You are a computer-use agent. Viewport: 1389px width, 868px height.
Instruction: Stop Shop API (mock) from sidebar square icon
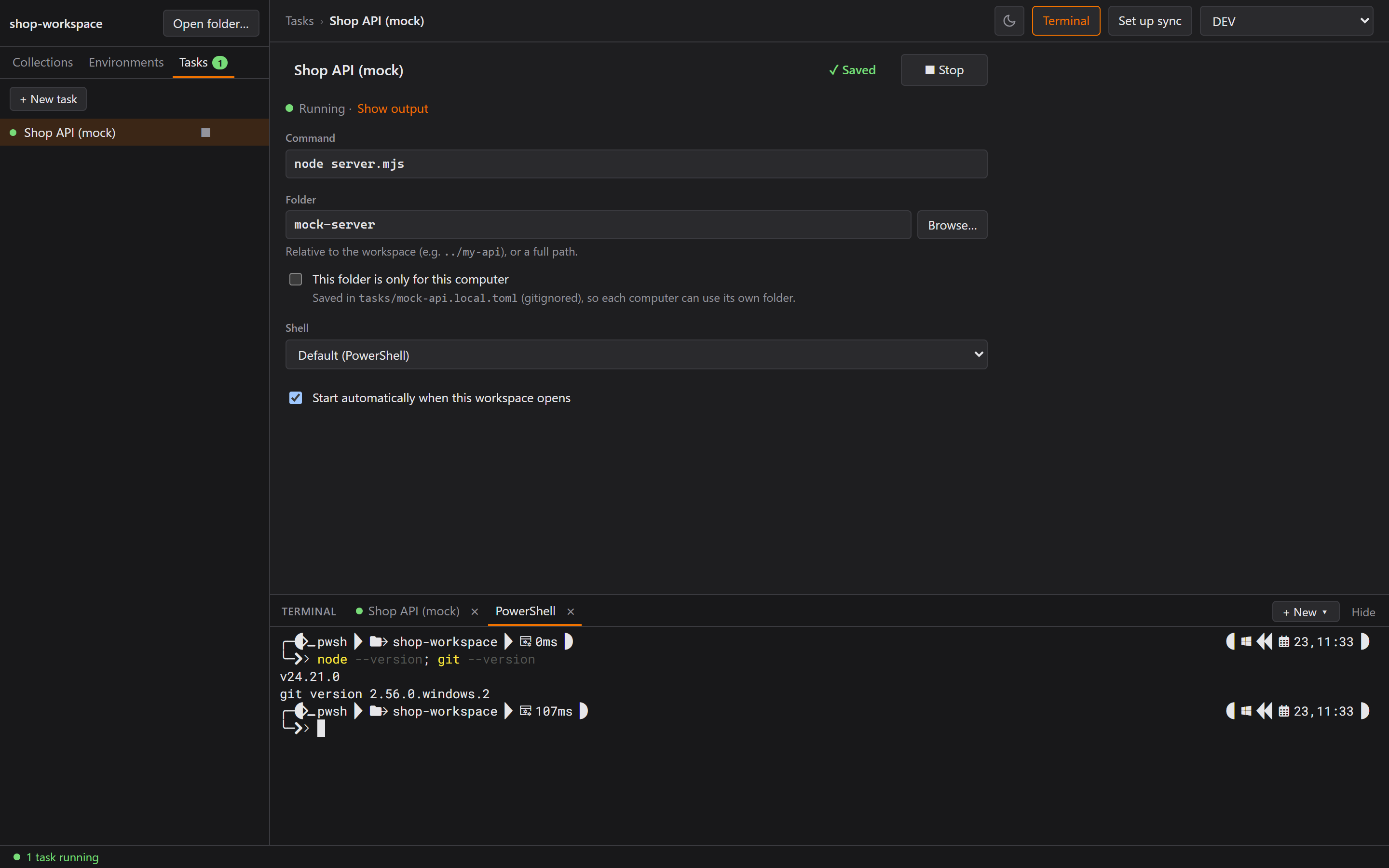tap(205, 133)
